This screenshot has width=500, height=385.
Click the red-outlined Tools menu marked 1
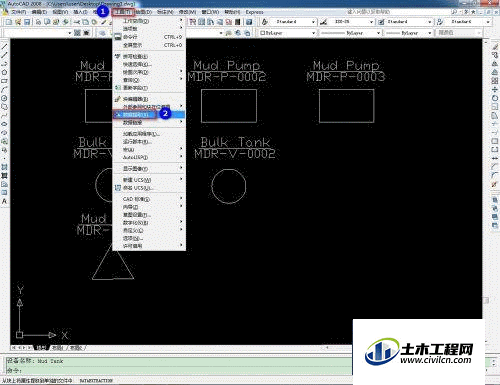point(123,12)
